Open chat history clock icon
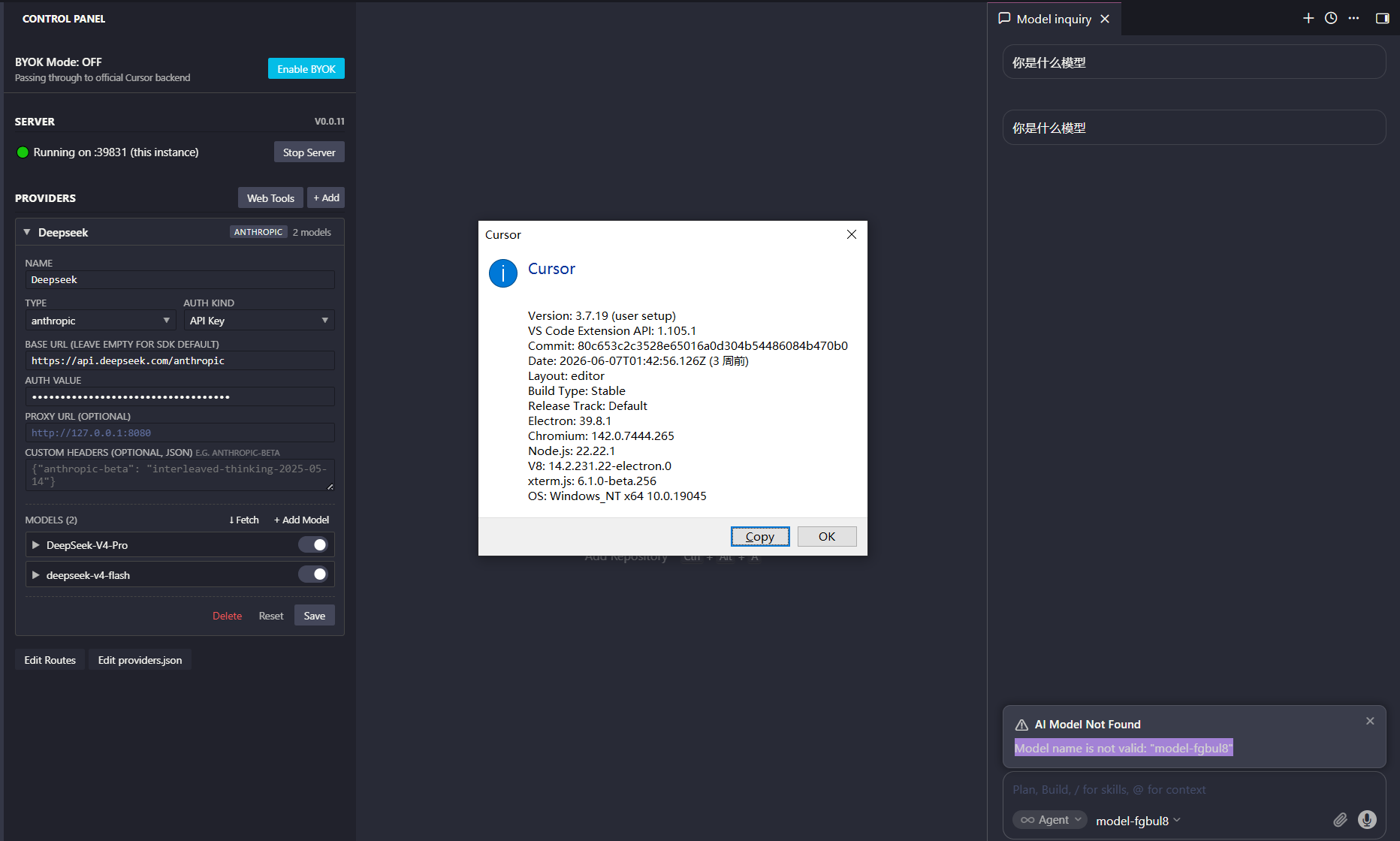This screenshot has height=841, width=1400. pos(1331,18)
